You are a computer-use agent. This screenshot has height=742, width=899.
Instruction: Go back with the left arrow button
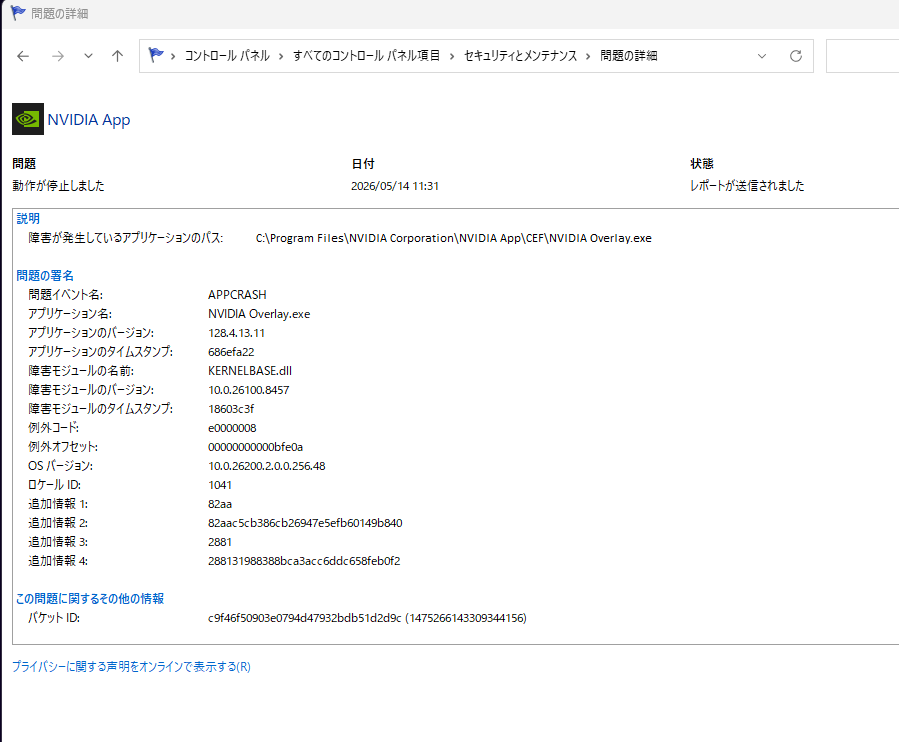[23, 56]
